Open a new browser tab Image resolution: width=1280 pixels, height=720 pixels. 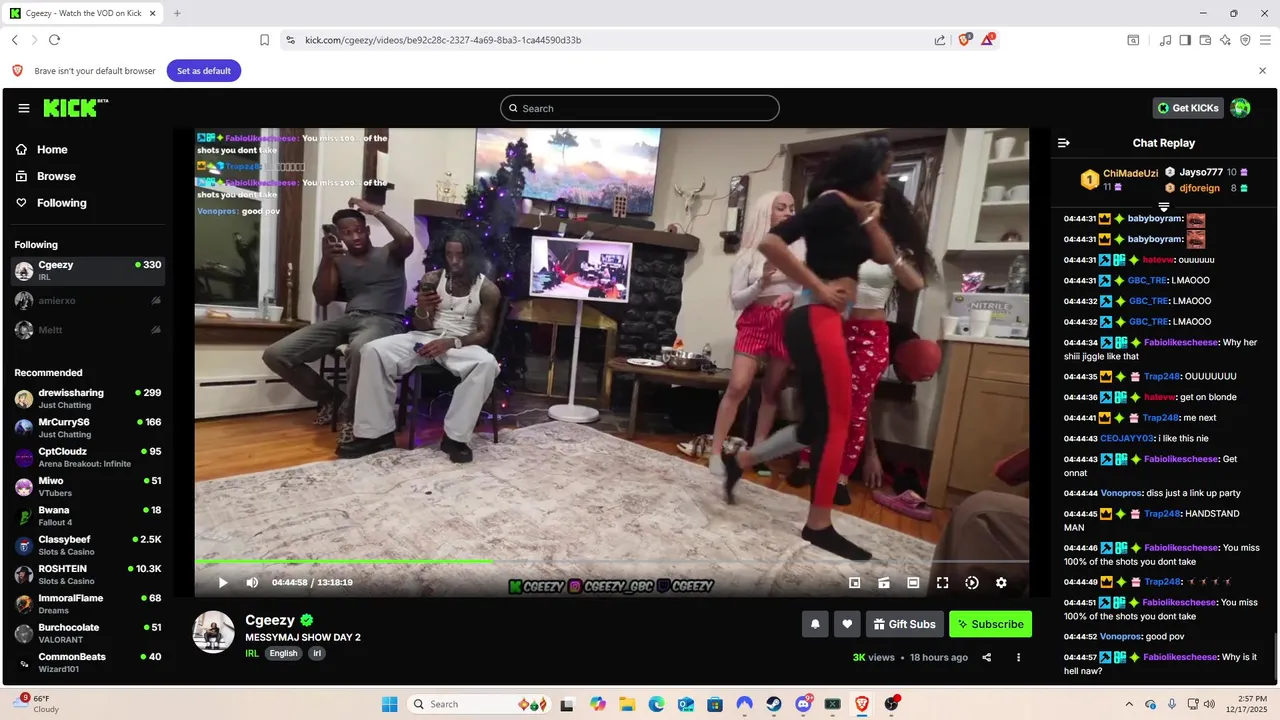click(x=177, y=13)
